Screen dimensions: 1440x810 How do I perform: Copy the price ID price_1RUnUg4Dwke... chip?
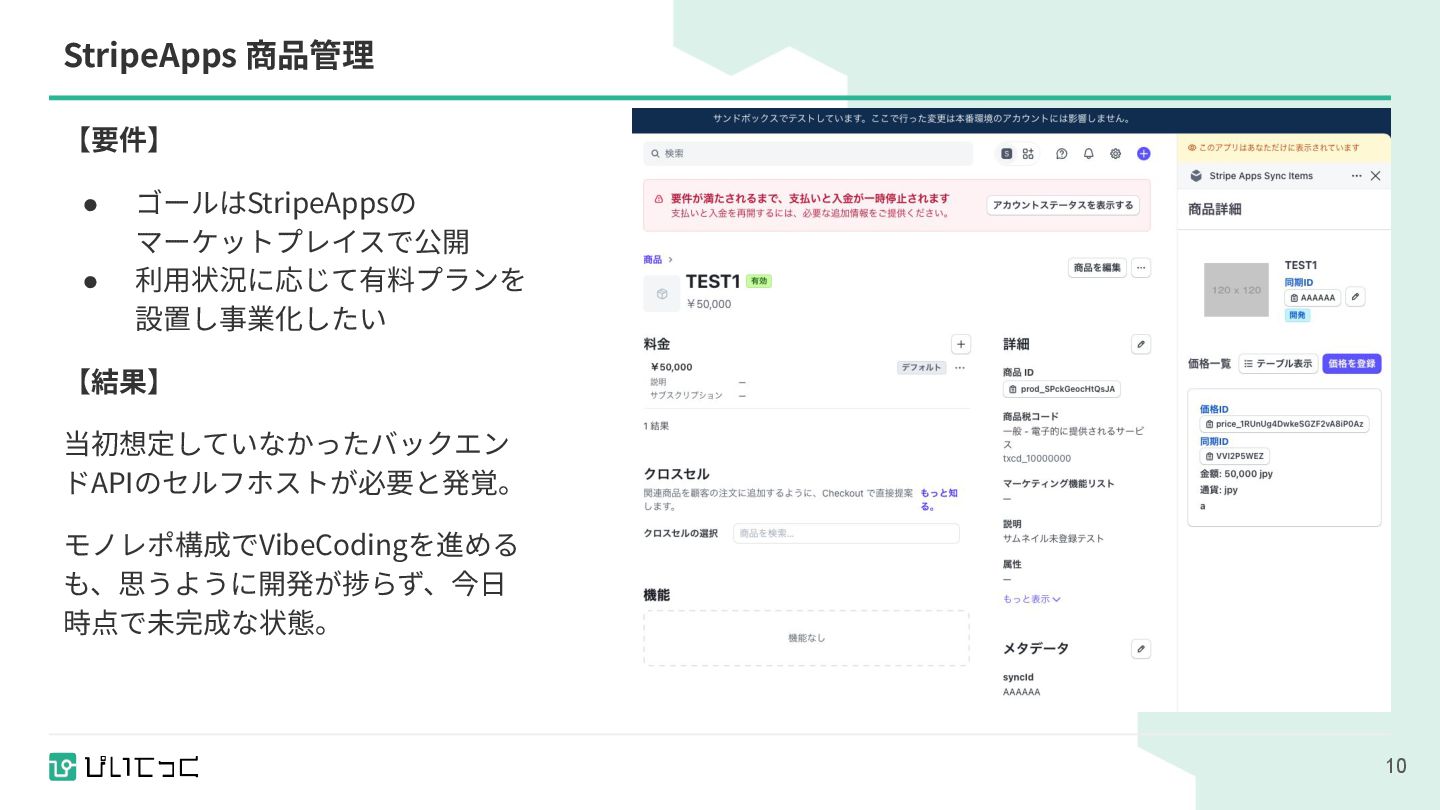[x=1285, y=424]
